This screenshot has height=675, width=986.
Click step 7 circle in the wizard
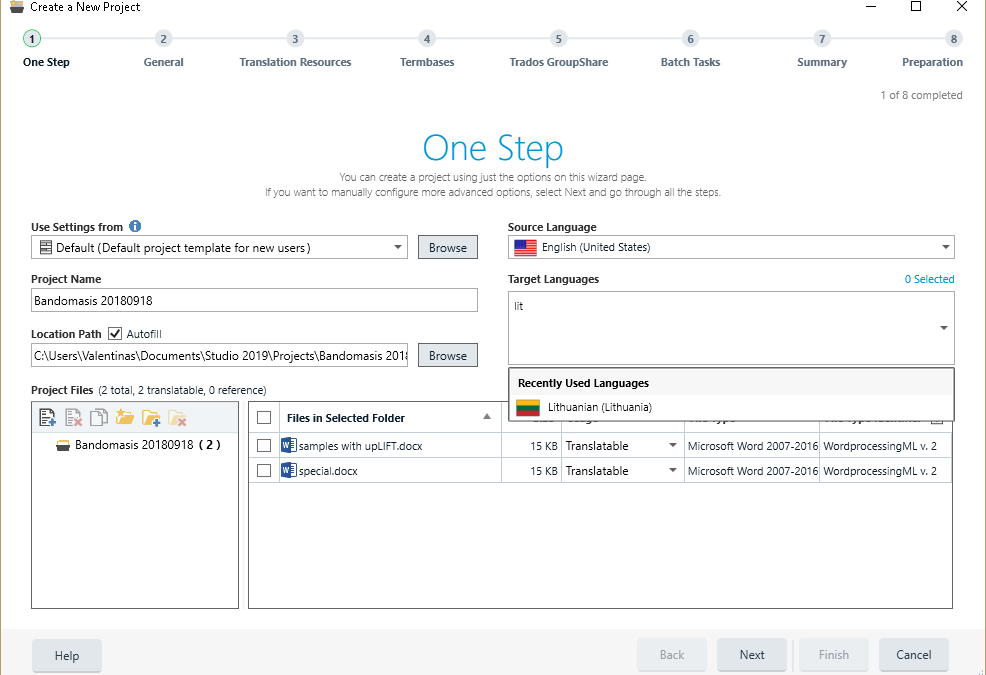[x=822, y=39]
